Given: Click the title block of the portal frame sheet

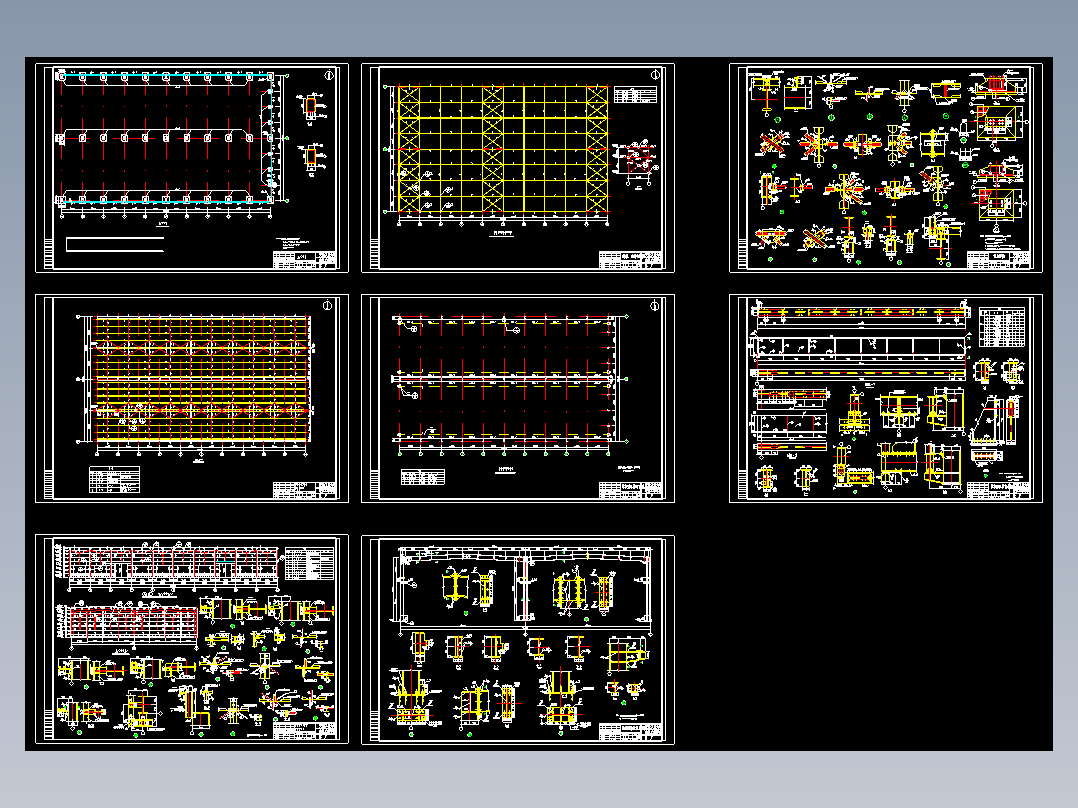Looking at the screenshot, I should point(630,731).
